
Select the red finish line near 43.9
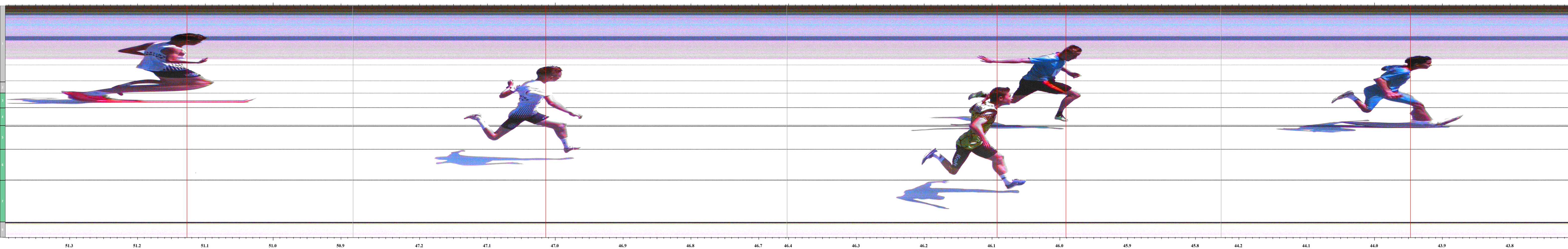pos(1410,122)
